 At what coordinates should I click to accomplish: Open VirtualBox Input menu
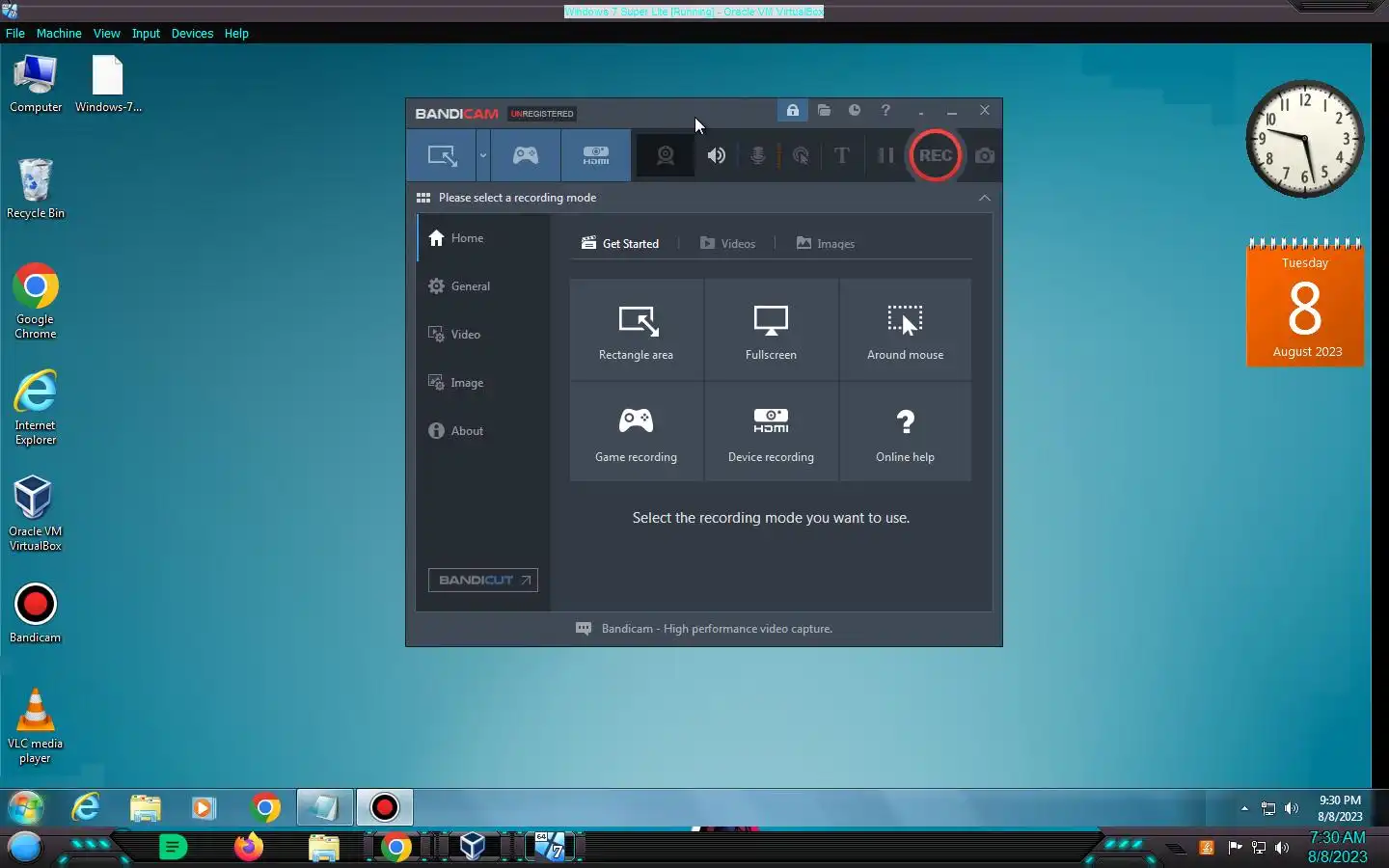click(146, 33)
